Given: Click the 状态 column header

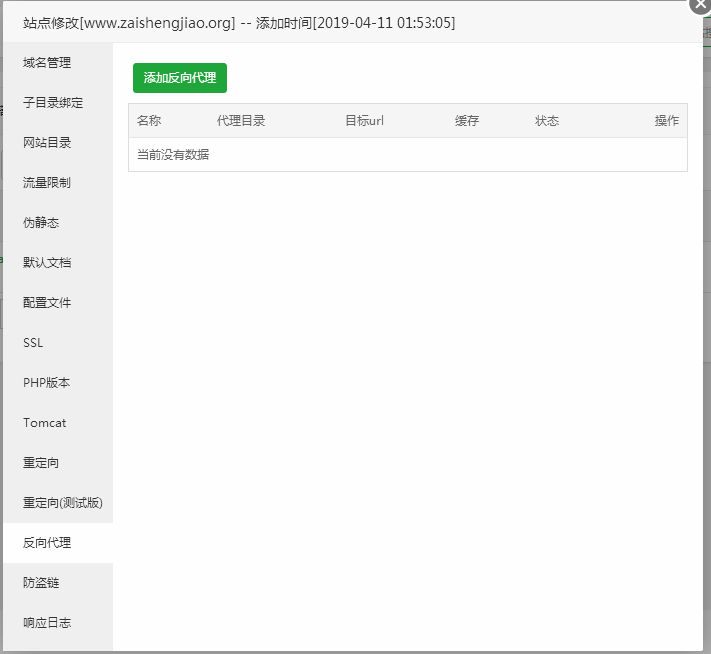Looking at the screenshot, I should point(547,121).
